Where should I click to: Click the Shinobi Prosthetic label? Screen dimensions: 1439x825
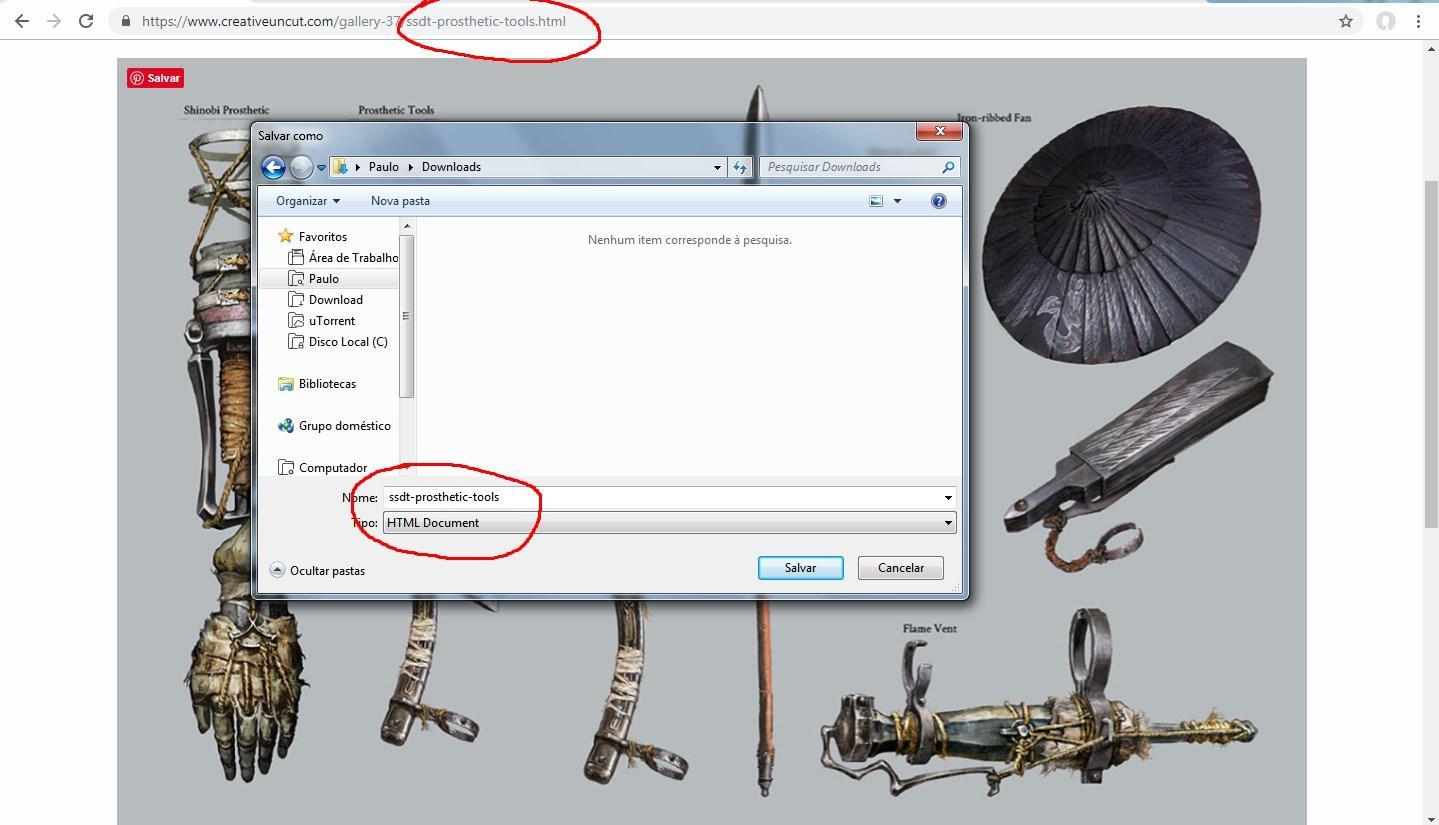coord(226,110)
